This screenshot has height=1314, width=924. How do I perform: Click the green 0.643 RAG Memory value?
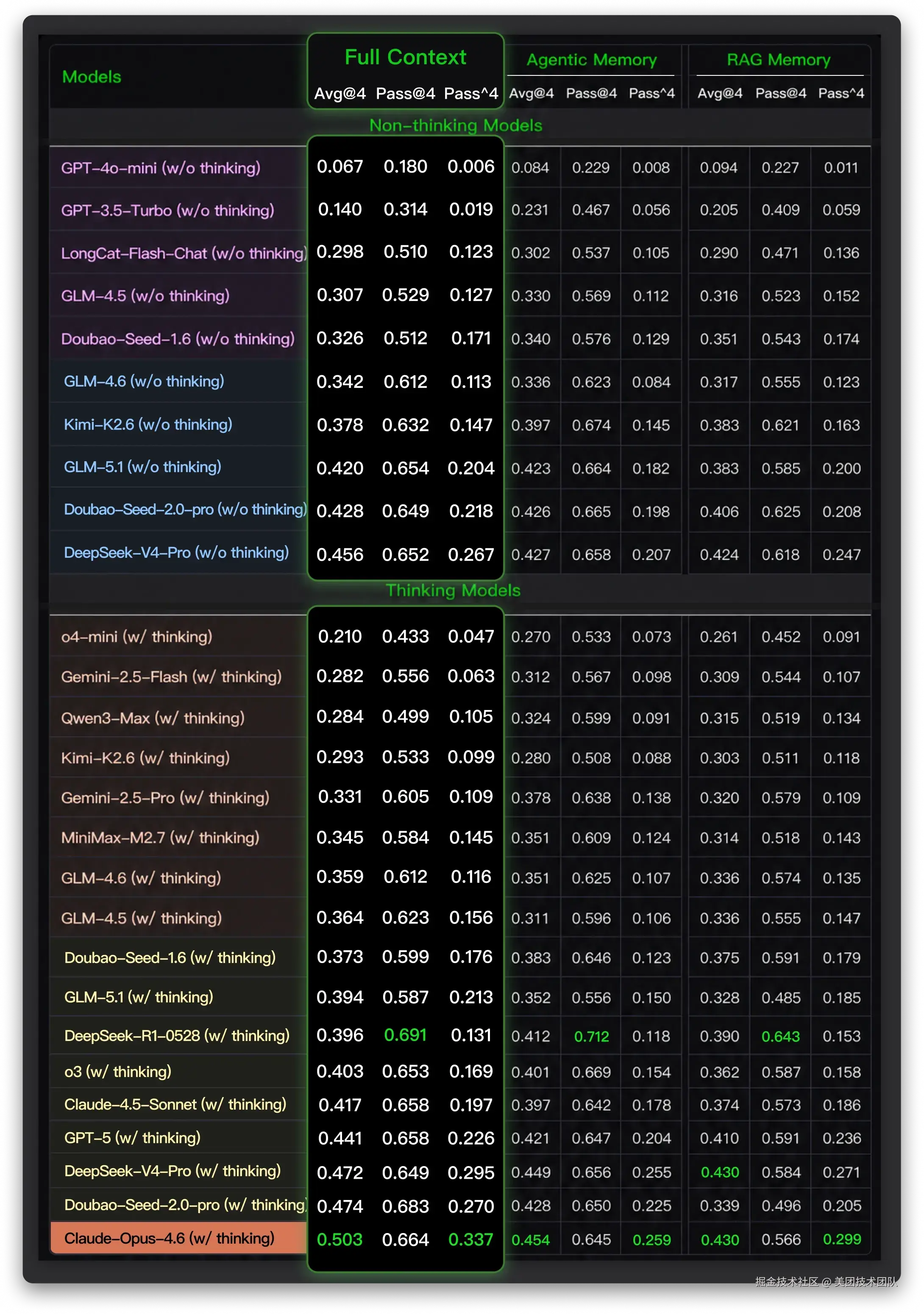(x=780, y=1036)
